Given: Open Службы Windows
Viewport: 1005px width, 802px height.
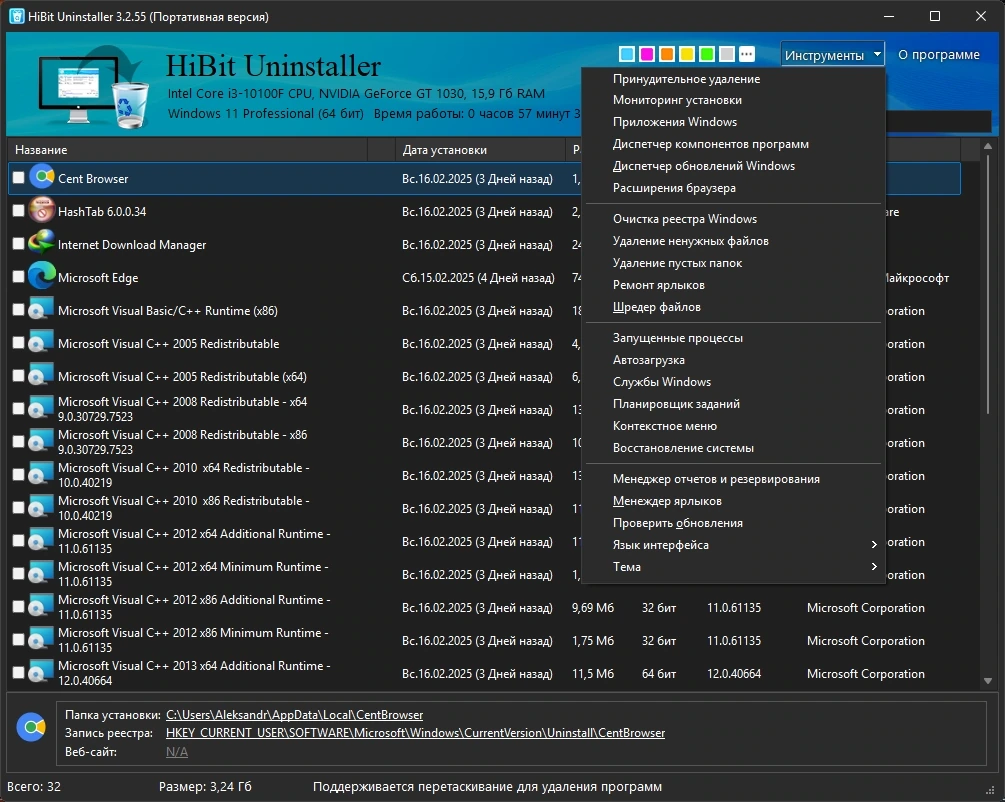Looking at the screenshot, I should coord(734,382).
